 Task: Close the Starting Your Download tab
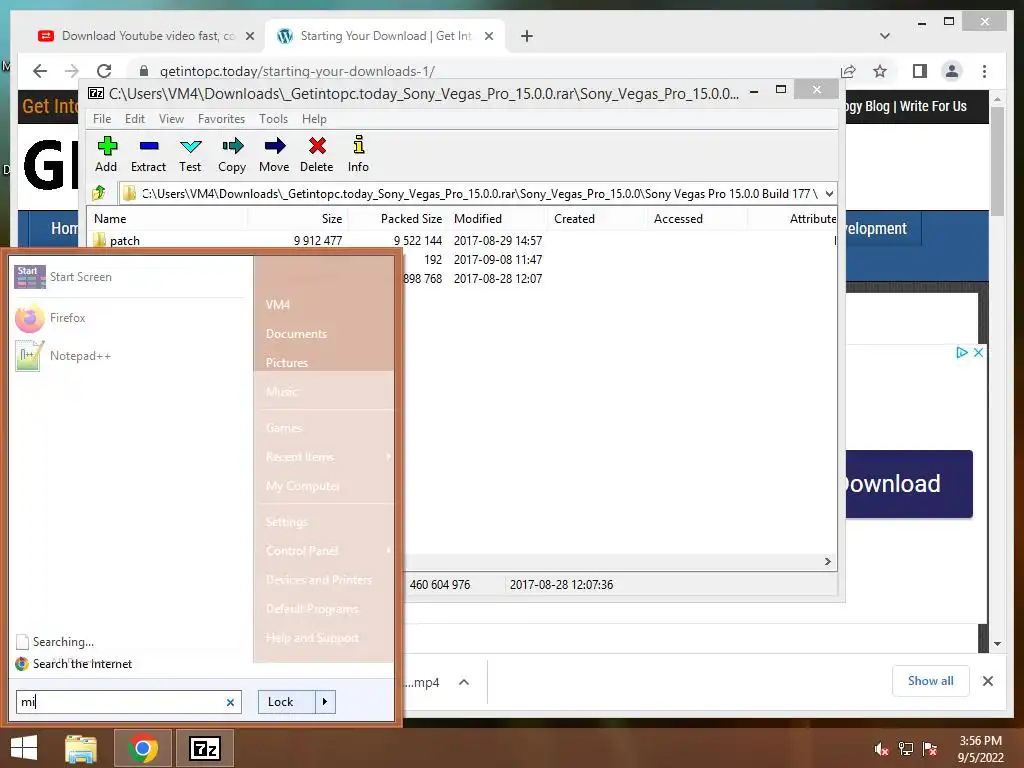(488, 36)
